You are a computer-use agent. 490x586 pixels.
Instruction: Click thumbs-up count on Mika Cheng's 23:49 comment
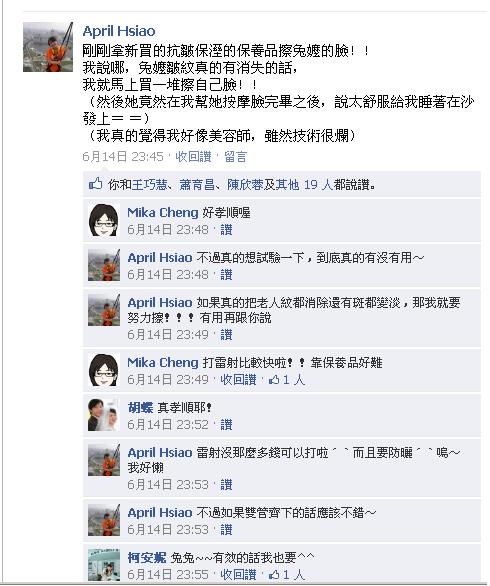point(287,380)
